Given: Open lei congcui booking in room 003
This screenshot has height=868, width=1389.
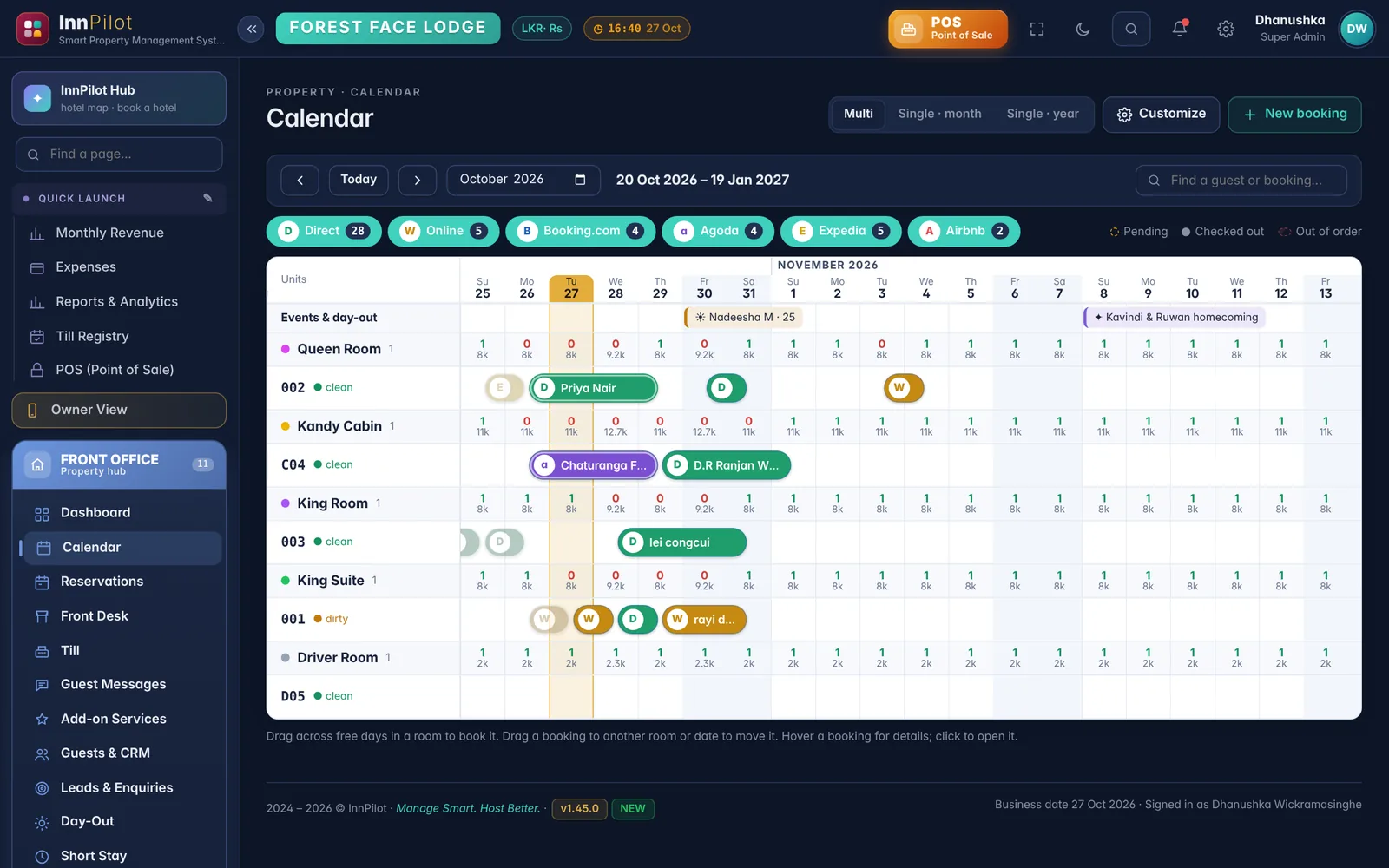Looking at the screenshot, I should click(x=682, y=542).
